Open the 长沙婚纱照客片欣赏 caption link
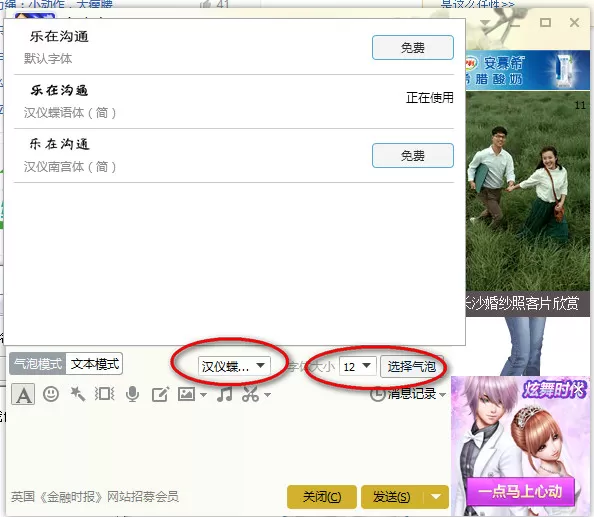This screenshot has width=594, height=517. [x=527, y=303]
